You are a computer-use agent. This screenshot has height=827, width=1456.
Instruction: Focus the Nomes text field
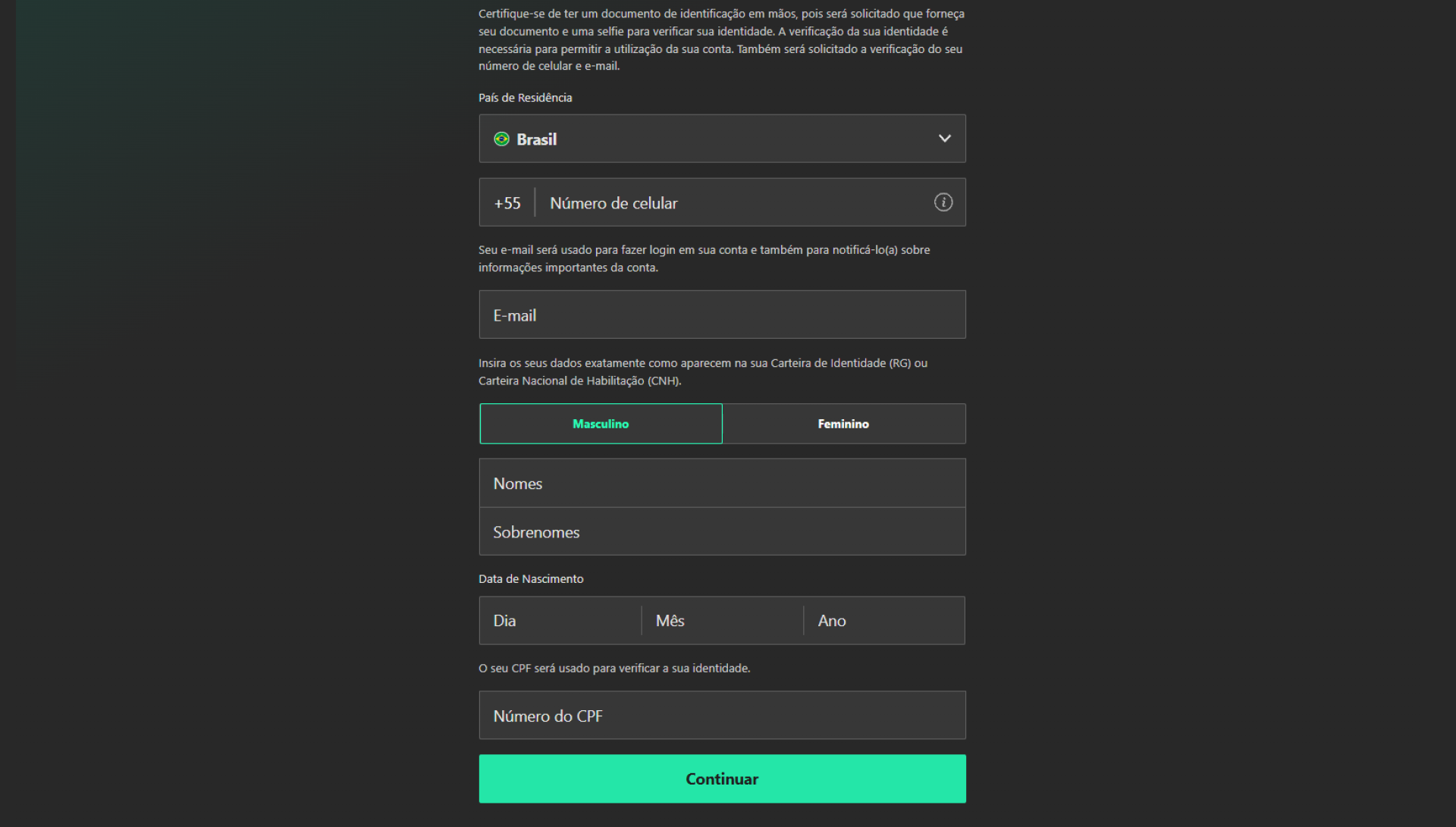(721, 484)
